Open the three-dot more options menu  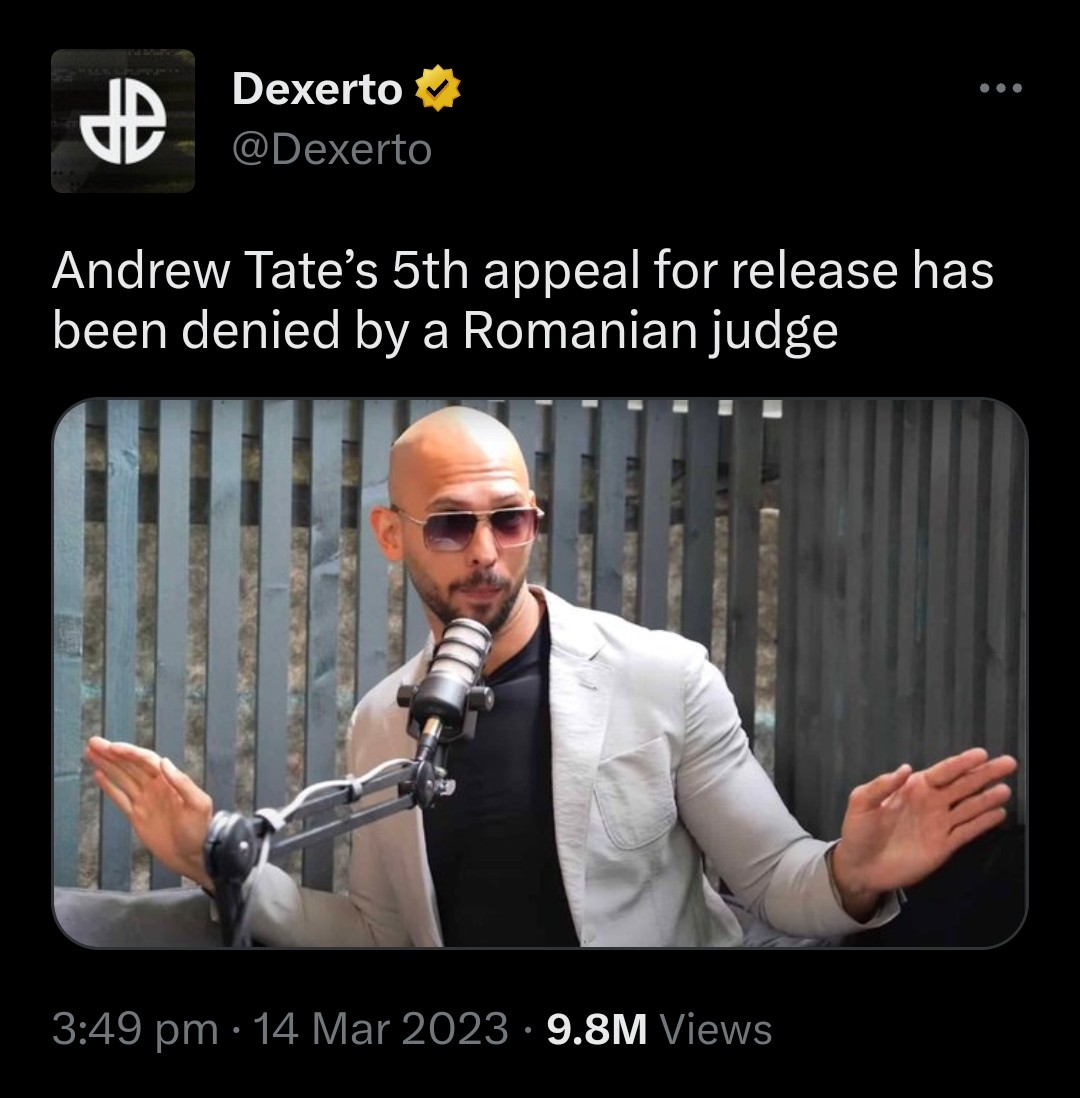point(1001,88)
